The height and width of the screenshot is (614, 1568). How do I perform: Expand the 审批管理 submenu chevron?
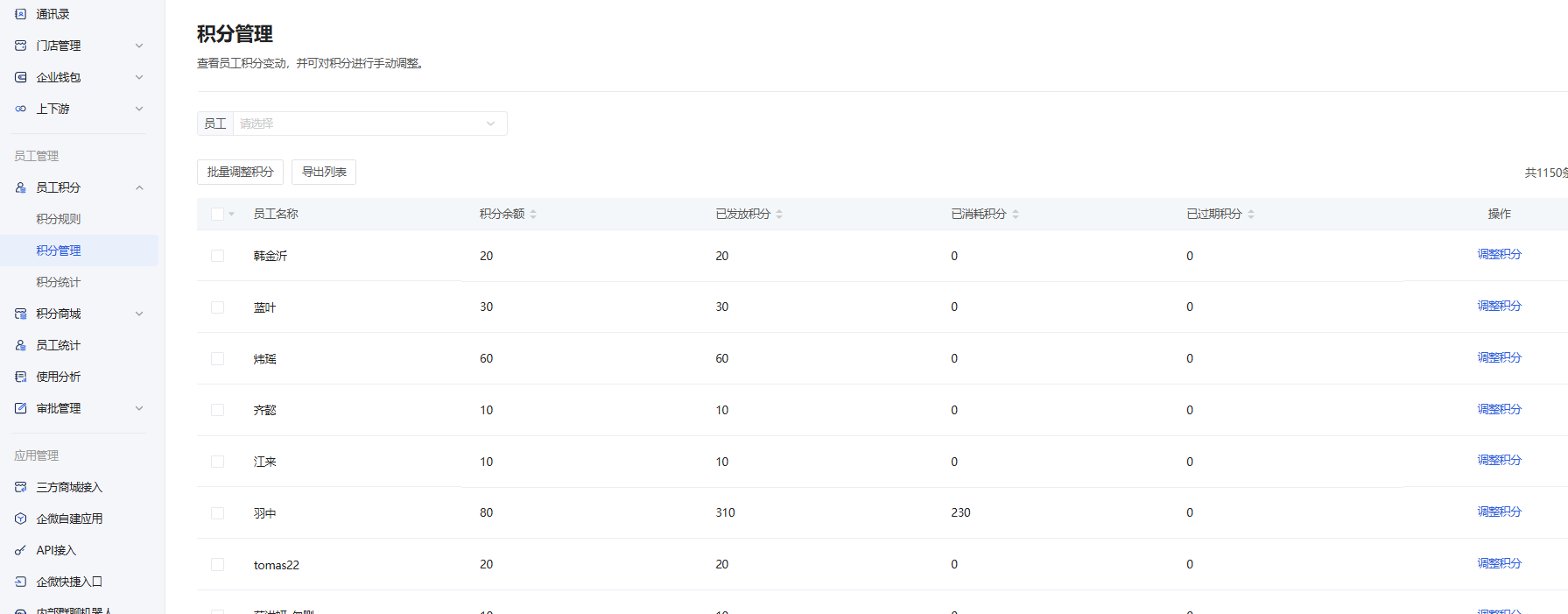[139, 408]
